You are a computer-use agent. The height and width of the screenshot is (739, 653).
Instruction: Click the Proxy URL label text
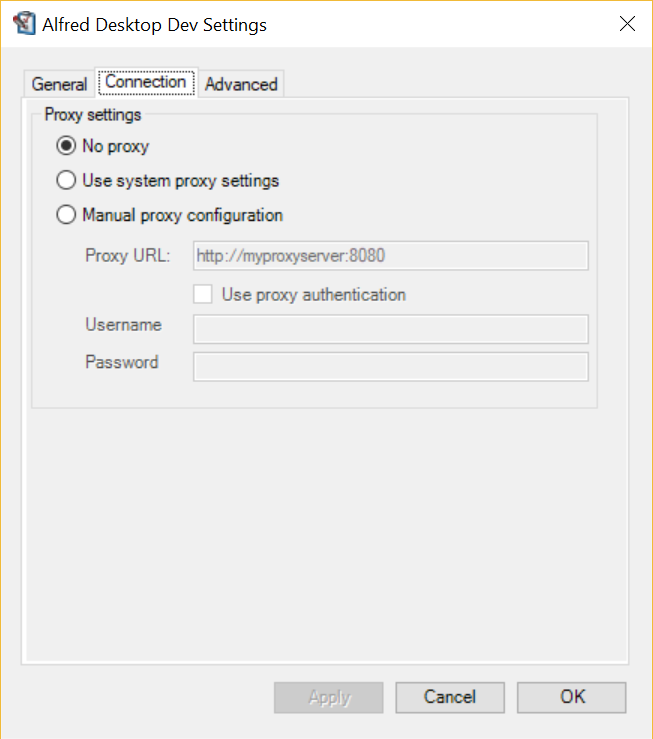[x=128, y=255]
